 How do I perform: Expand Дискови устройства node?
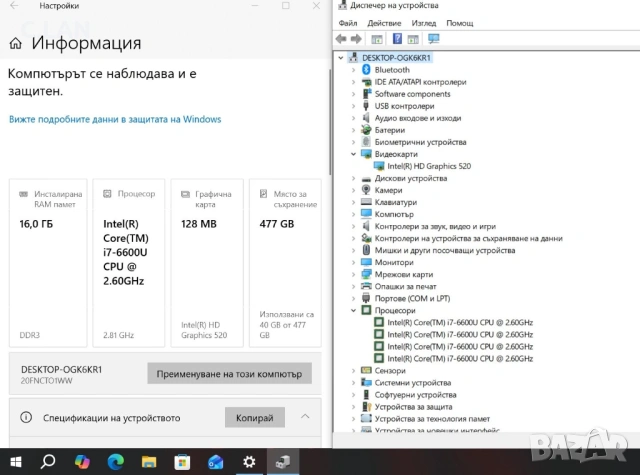click(x=353, y=178)
